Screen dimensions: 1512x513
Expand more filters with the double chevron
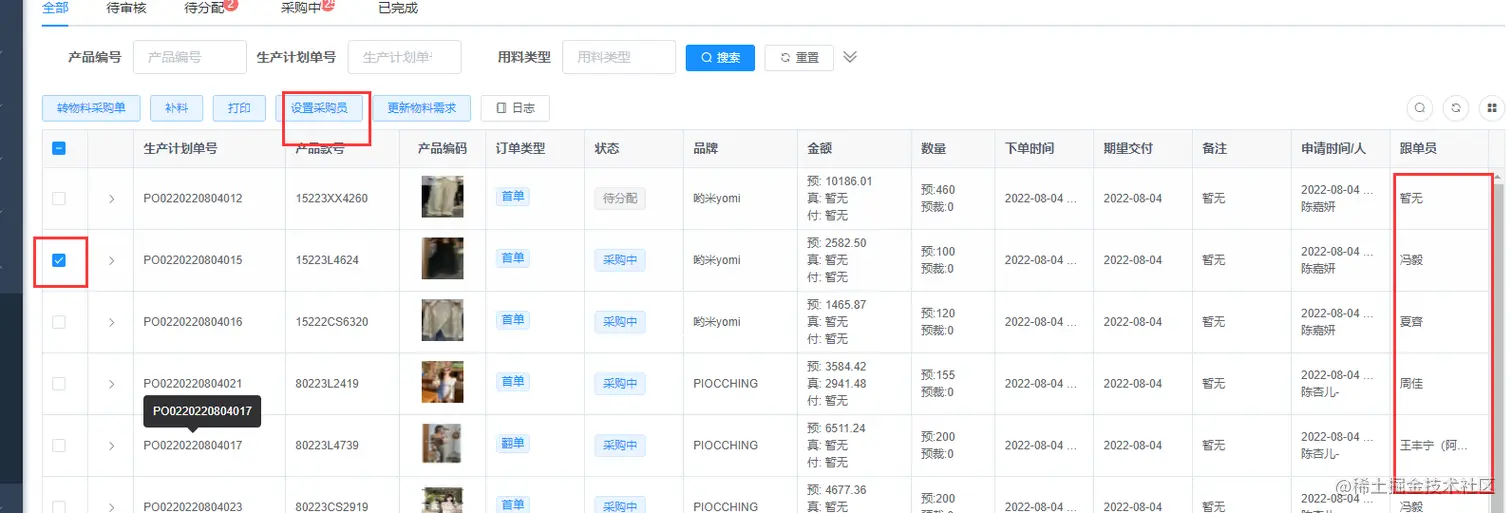[x=850, y=57]
